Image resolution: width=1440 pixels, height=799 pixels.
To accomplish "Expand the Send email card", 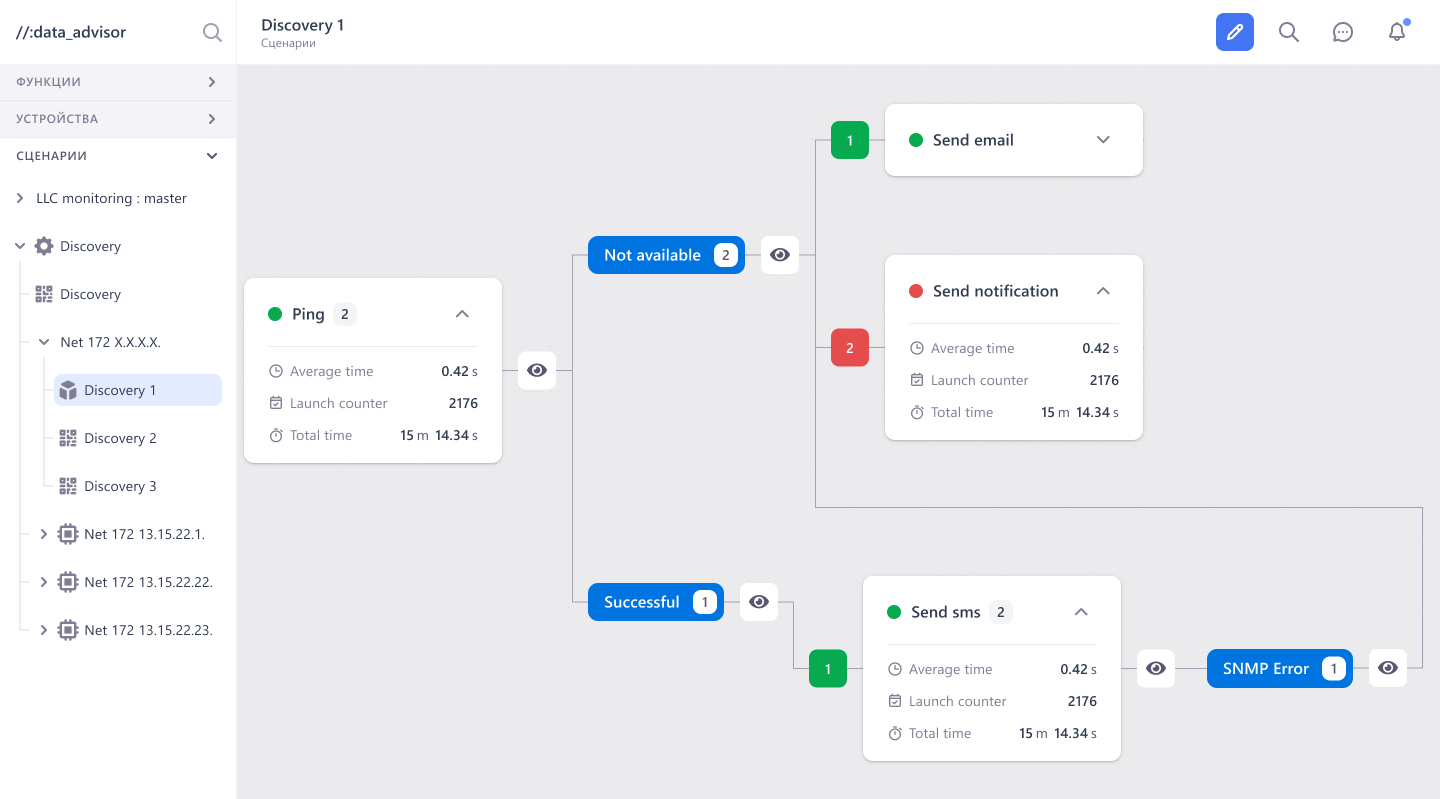I will click(x=1103, y=140).
